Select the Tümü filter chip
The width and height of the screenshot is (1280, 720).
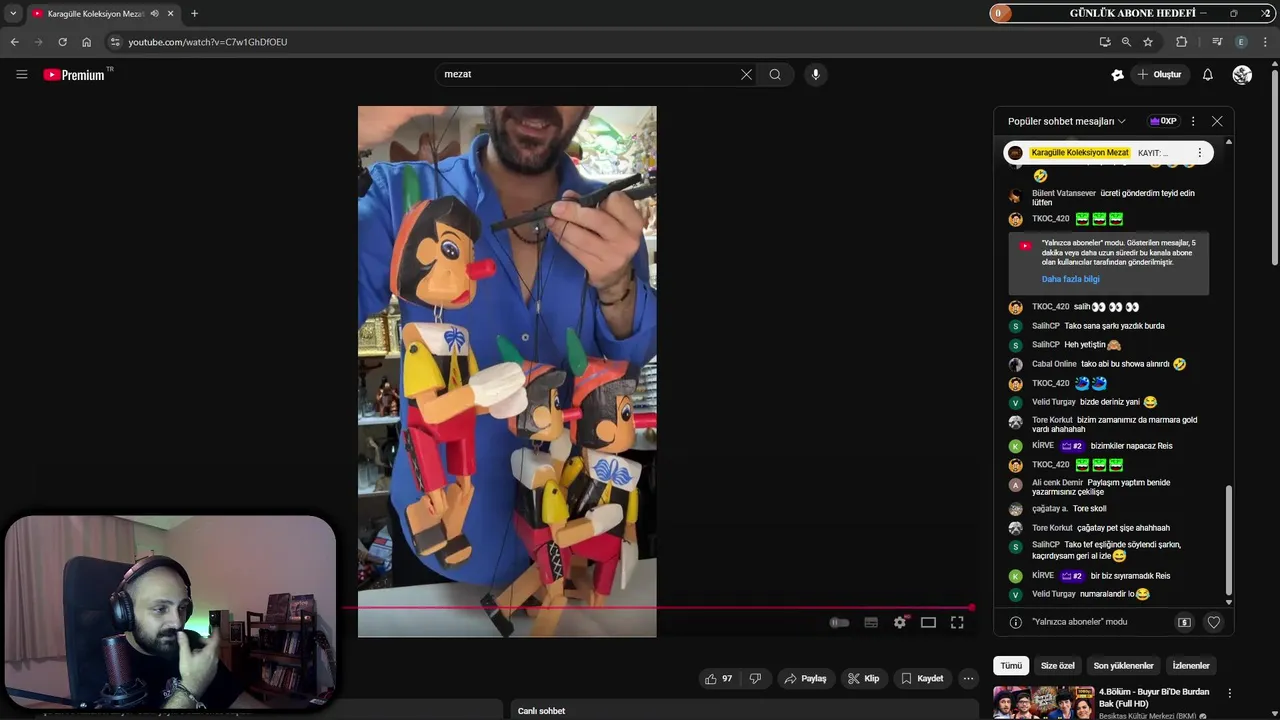tap(1011, 665)
